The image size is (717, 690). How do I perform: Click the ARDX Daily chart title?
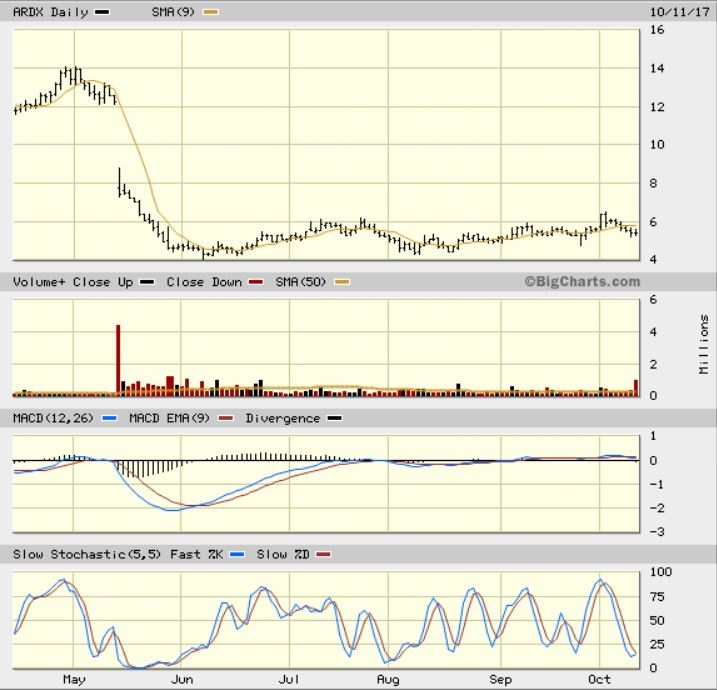(50, 13)
